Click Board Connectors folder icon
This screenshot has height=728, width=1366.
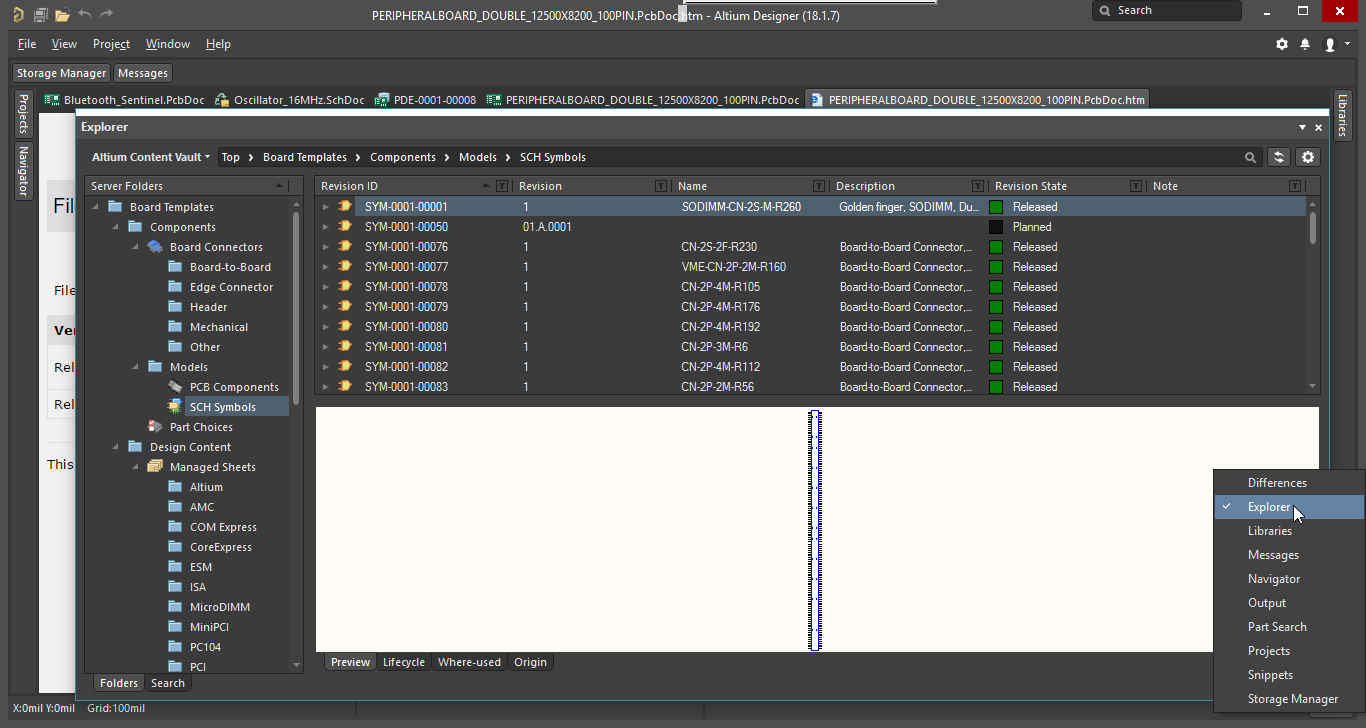[x=155, y=247]
